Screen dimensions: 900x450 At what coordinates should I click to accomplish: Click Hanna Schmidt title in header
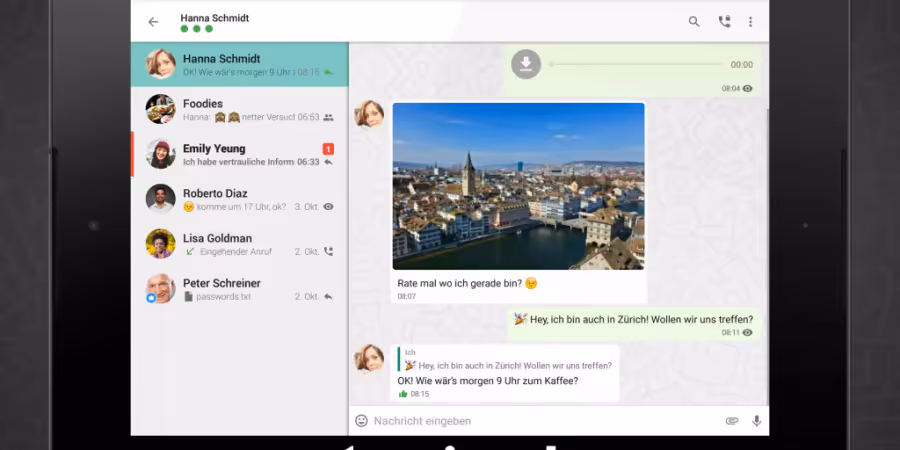(215, 18)
